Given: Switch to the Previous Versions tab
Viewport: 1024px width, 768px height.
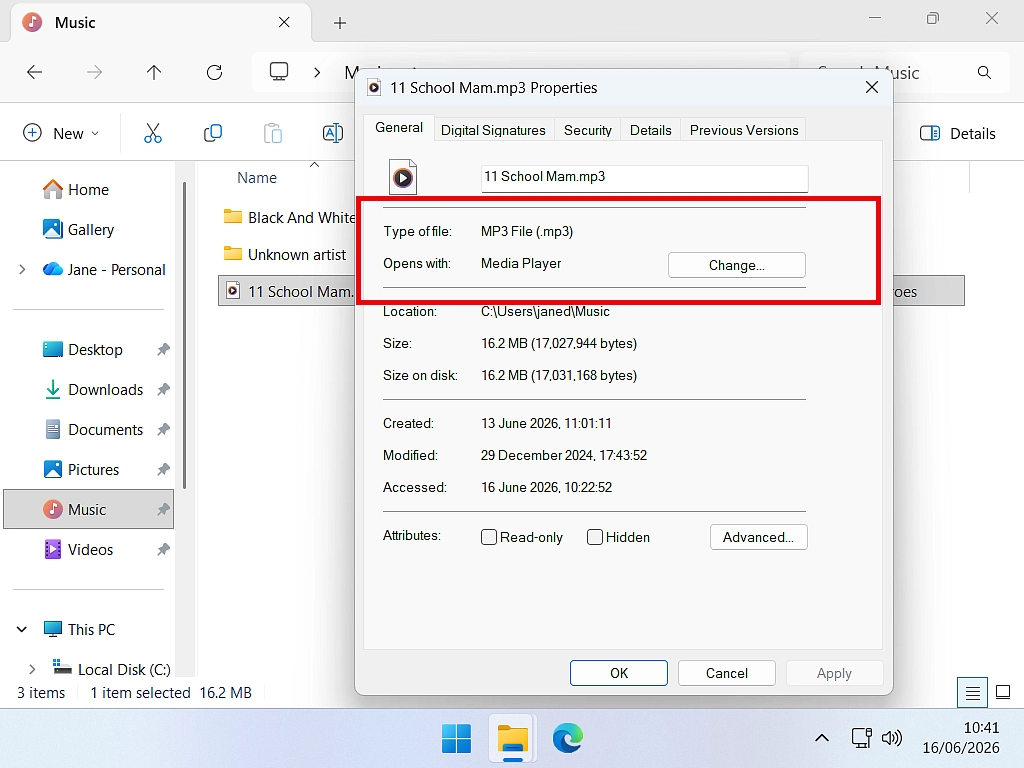Looking at the screenshot, I should [x=744, y=130].
